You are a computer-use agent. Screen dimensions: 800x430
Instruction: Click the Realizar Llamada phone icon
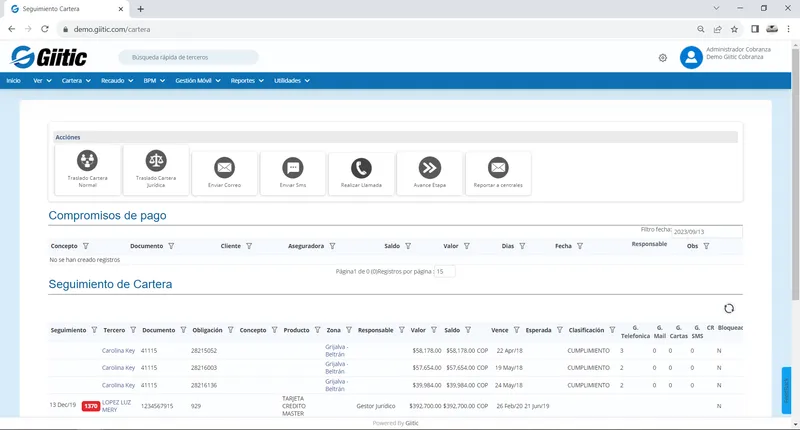361,167
